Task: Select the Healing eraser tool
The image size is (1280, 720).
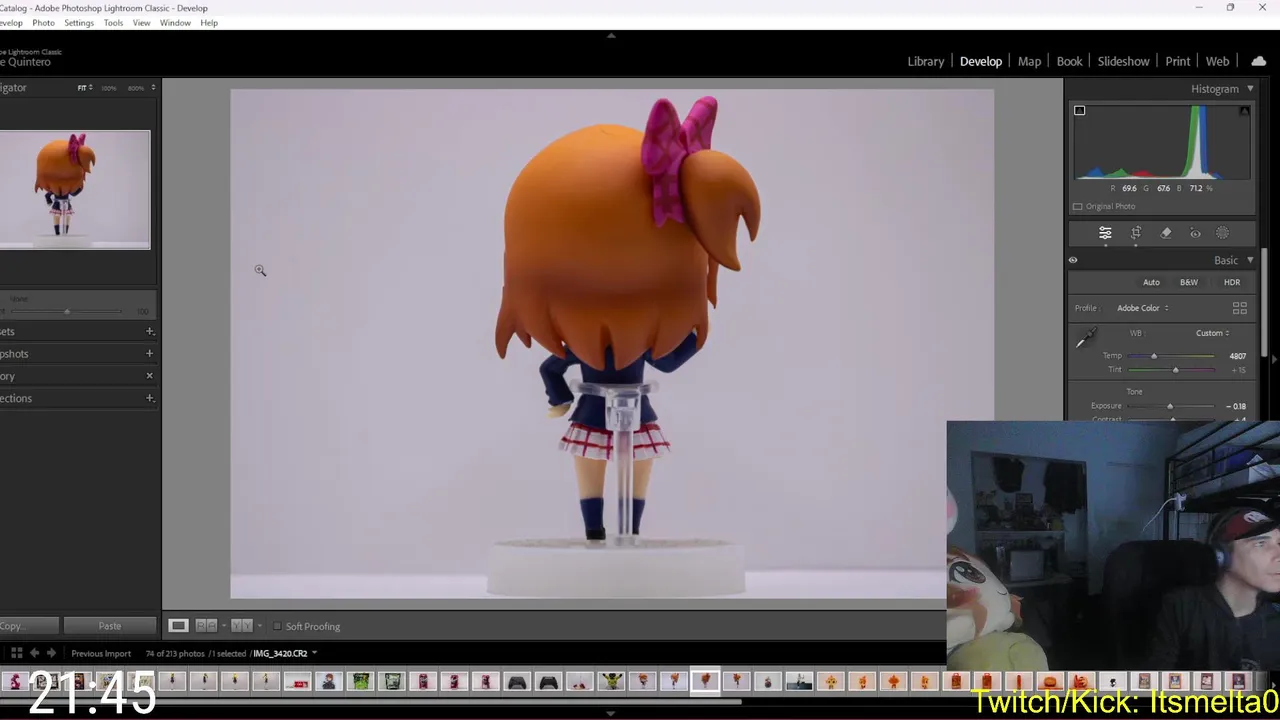Action: pos(1166,233)
